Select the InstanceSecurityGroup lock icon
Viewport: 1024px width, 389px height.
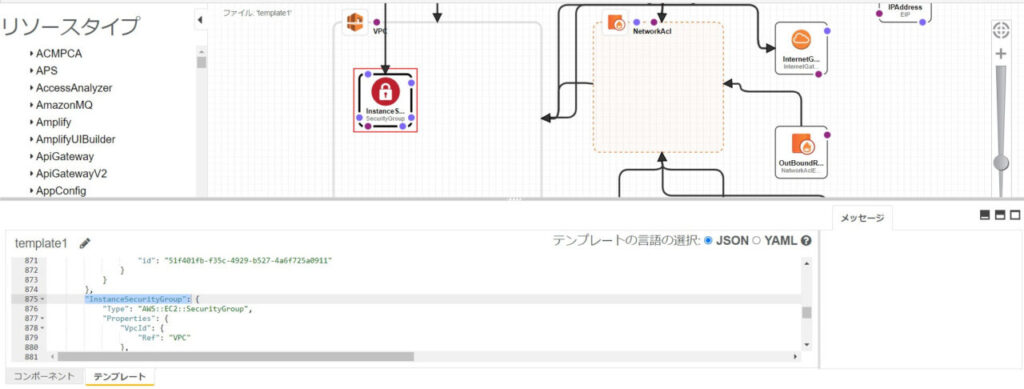pos(385,91)
